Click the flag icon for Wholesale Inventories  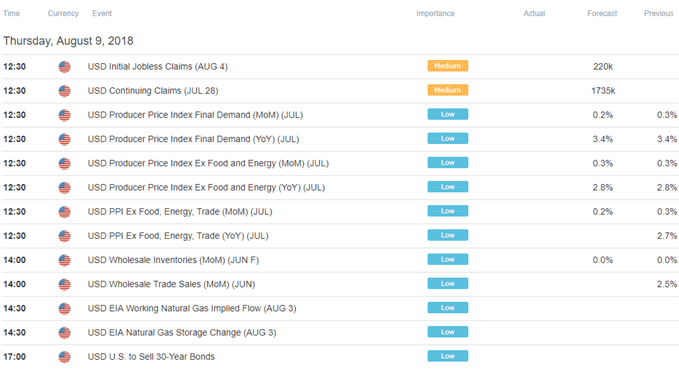point(65,260)
